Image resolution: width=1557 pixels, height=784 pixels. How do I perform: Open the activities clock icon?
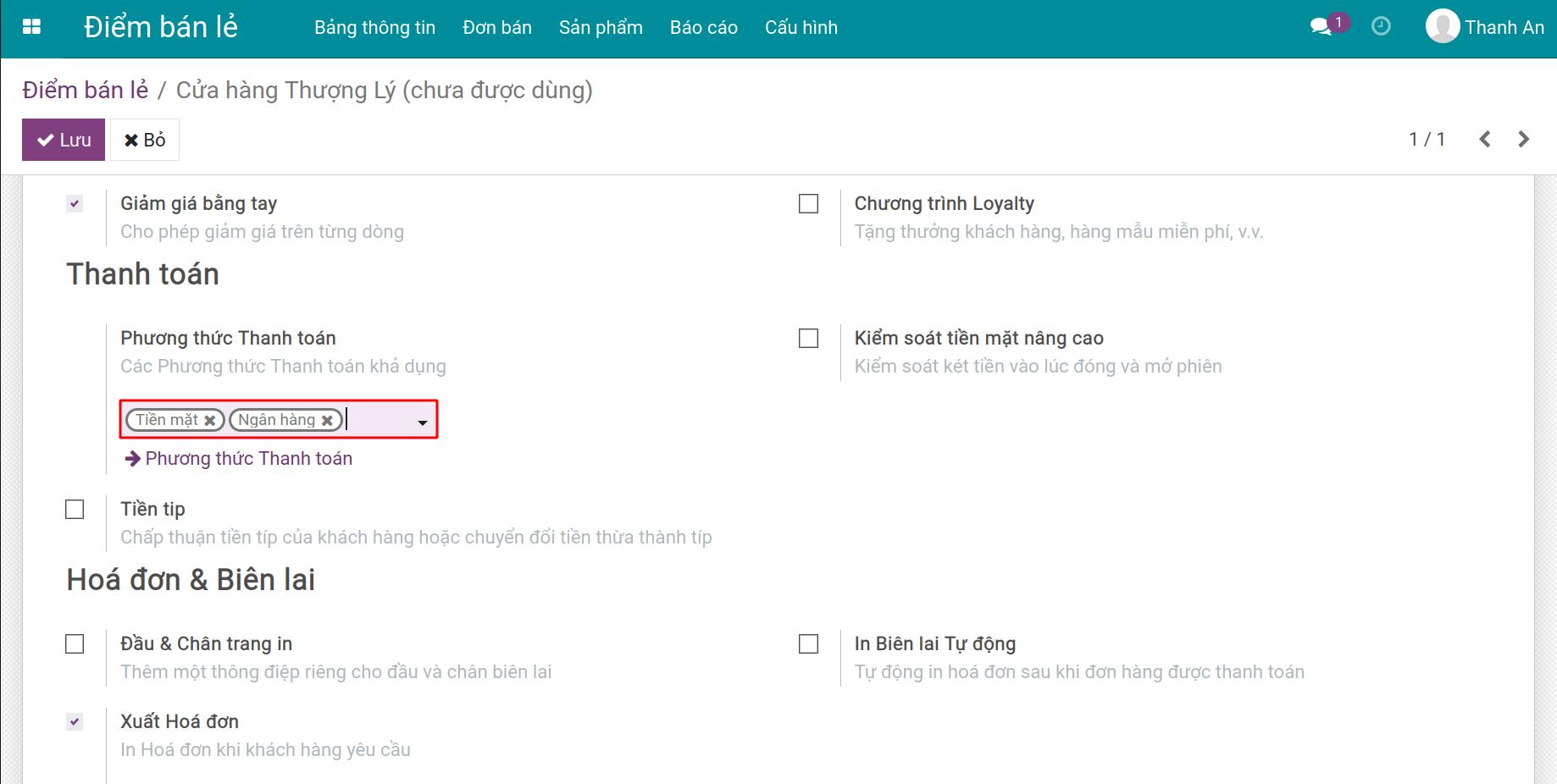(x=1381, y=26)
